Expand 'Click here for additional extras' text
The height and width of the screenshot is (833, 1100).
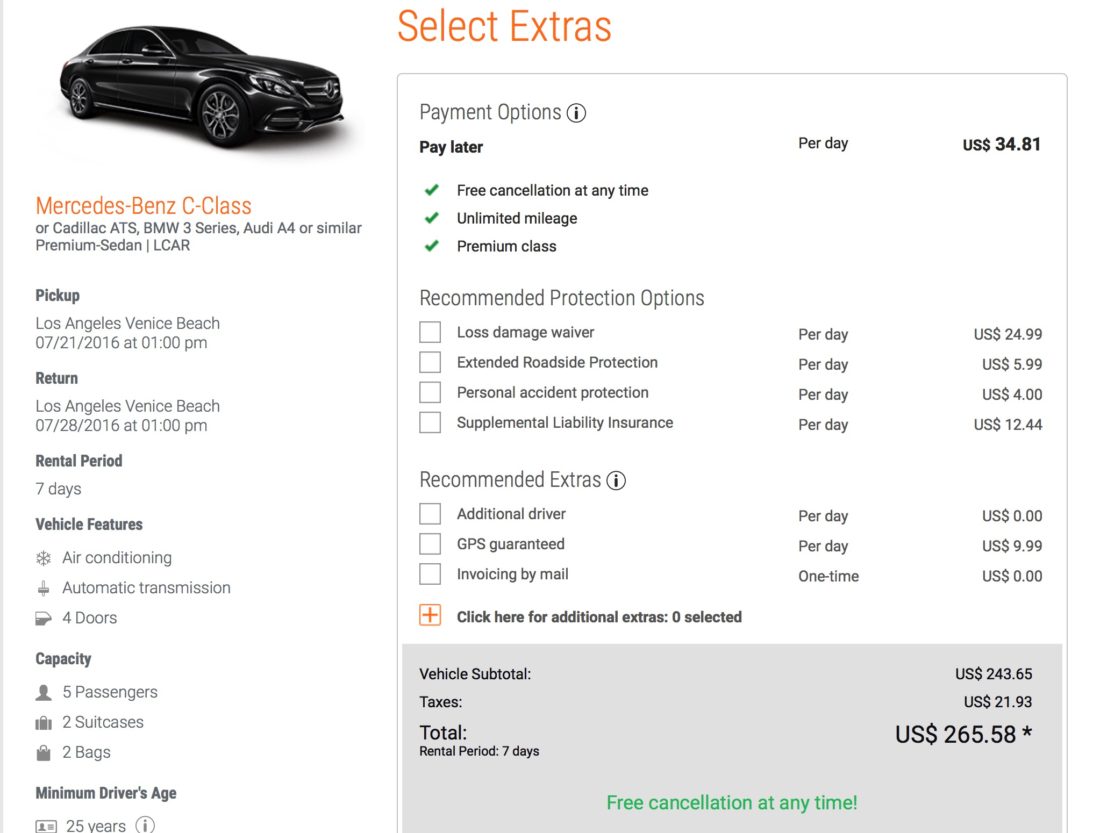click(x=599, y=617)
